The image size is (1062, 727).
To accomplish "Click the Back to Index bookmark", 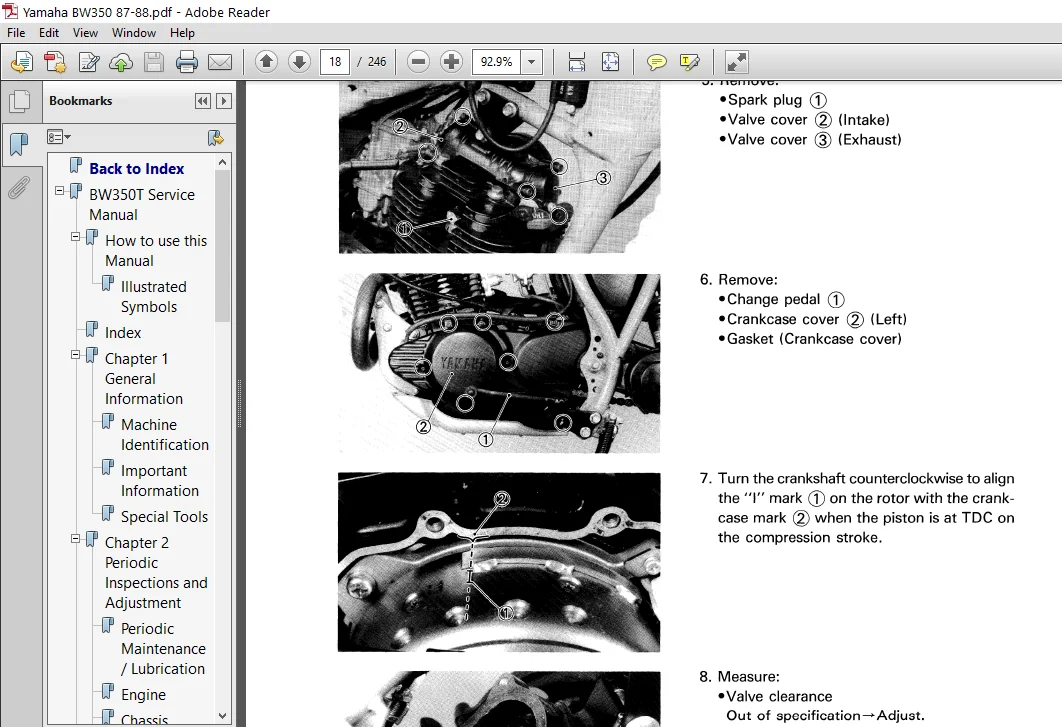I will (137, 169).
